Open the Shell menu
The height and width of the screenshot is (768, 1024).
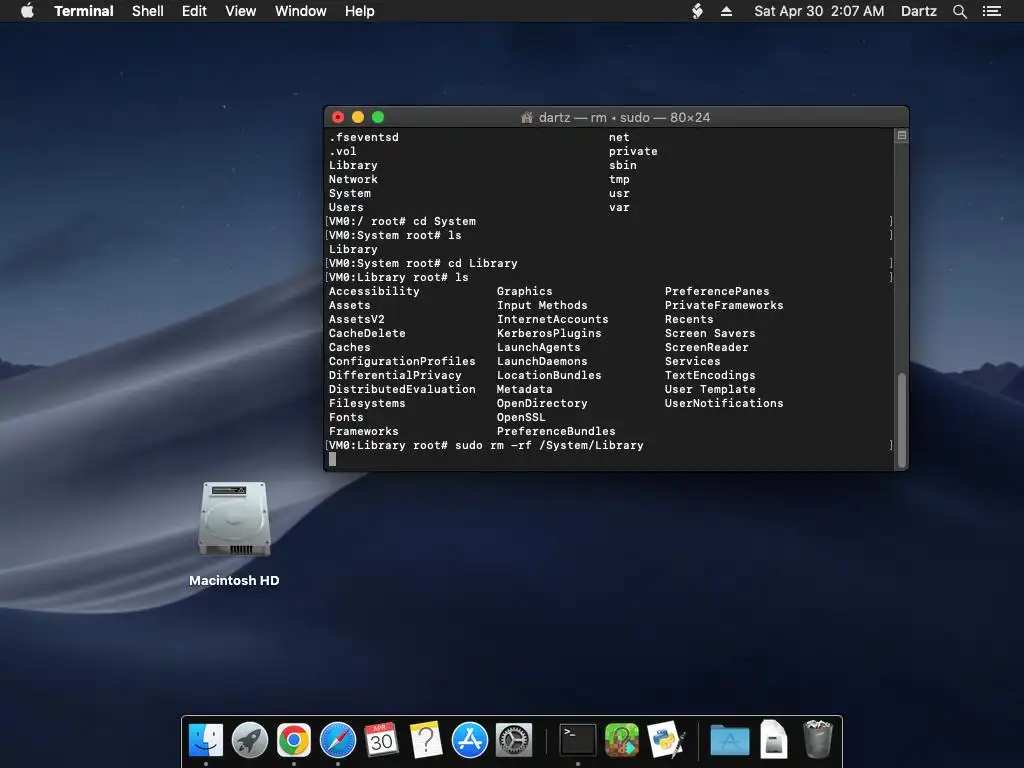coord(148,11)
